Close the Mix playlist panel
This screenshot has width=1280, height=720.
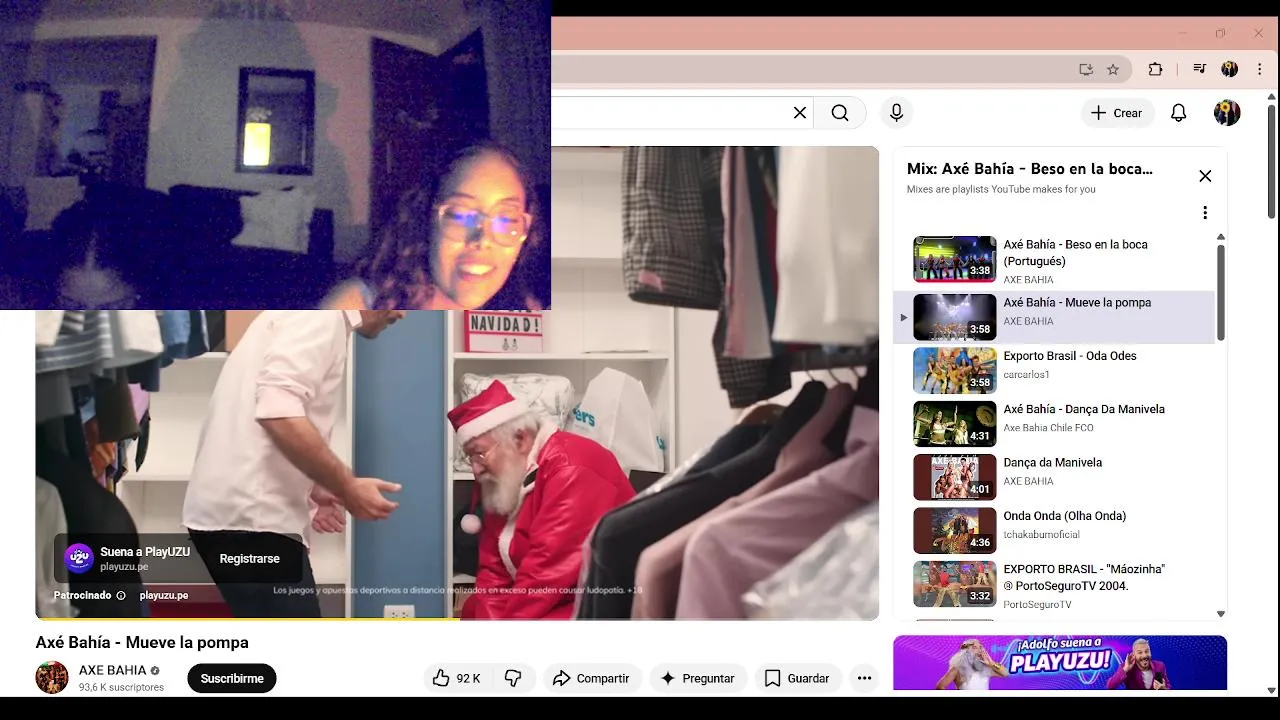point(1205,176)
